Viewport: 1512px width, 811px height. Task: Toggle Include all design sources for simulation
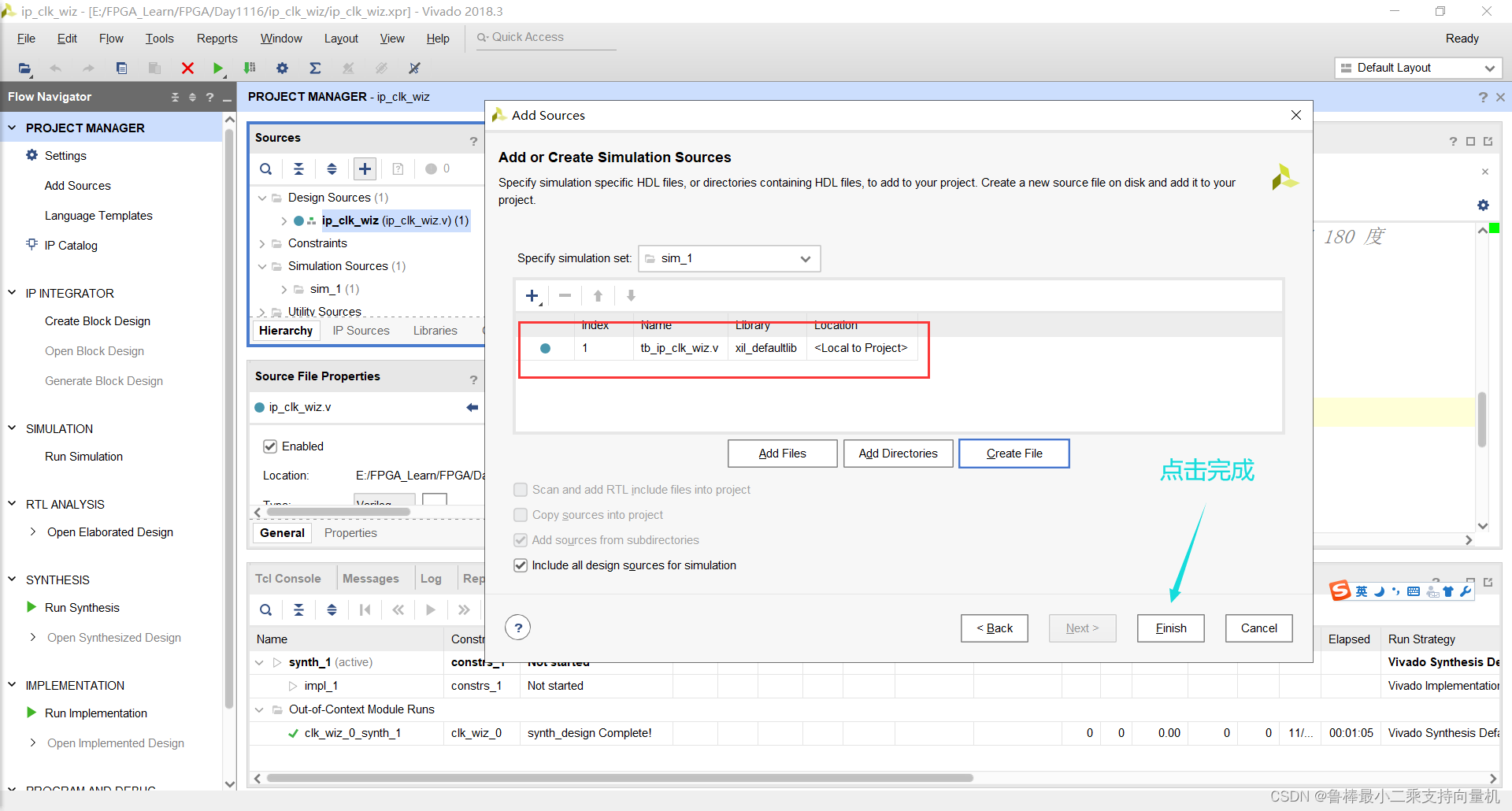click(x=521, y=565)
